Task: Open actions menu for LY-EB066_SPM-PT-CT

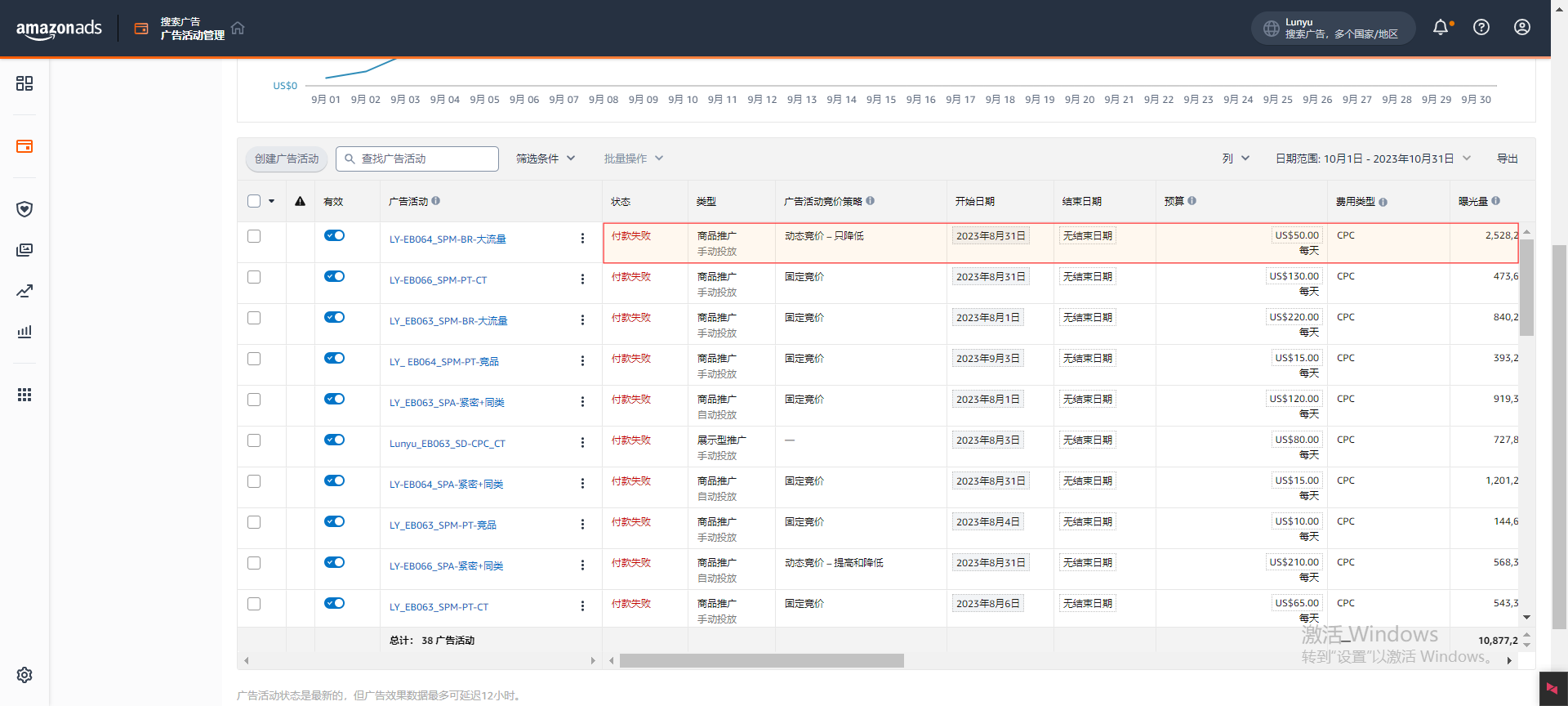Action: (582, 279)
